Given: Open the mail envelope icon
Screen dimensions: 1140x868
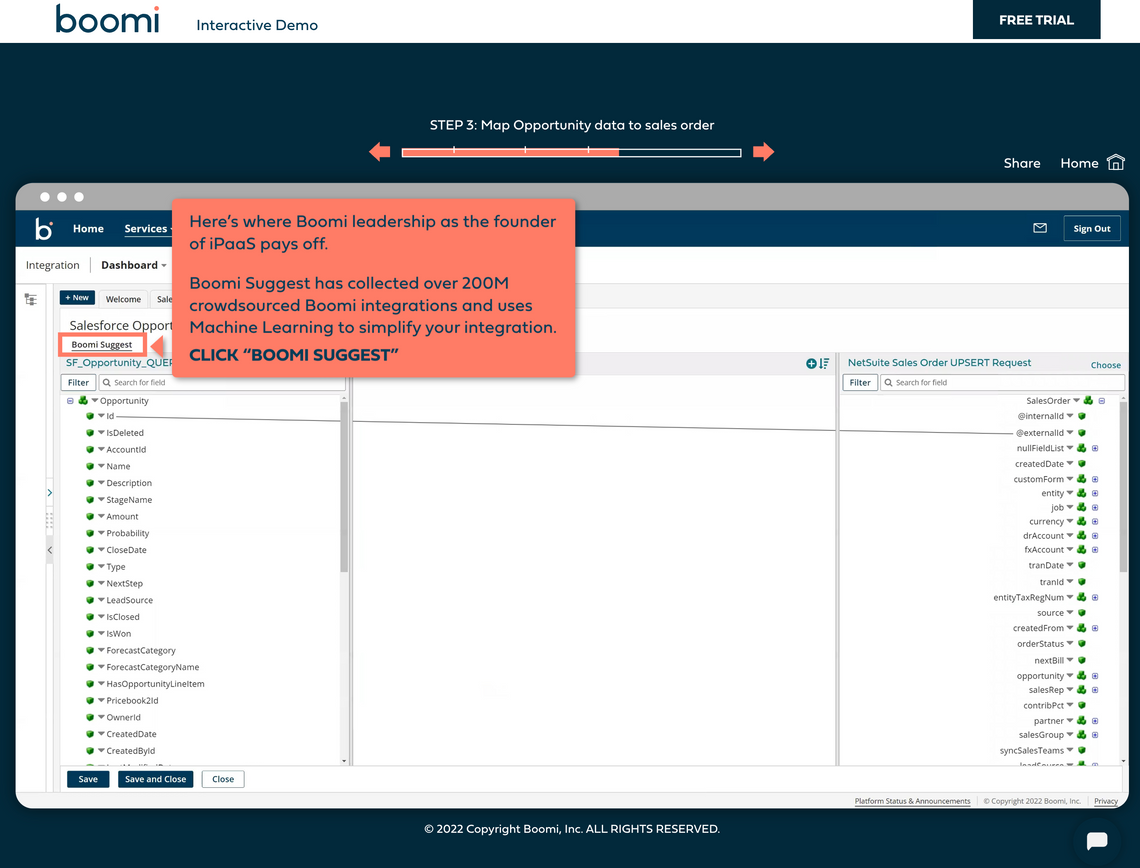Looking at the screenshot, I should pyautogui.click(x=1040, y=228).
